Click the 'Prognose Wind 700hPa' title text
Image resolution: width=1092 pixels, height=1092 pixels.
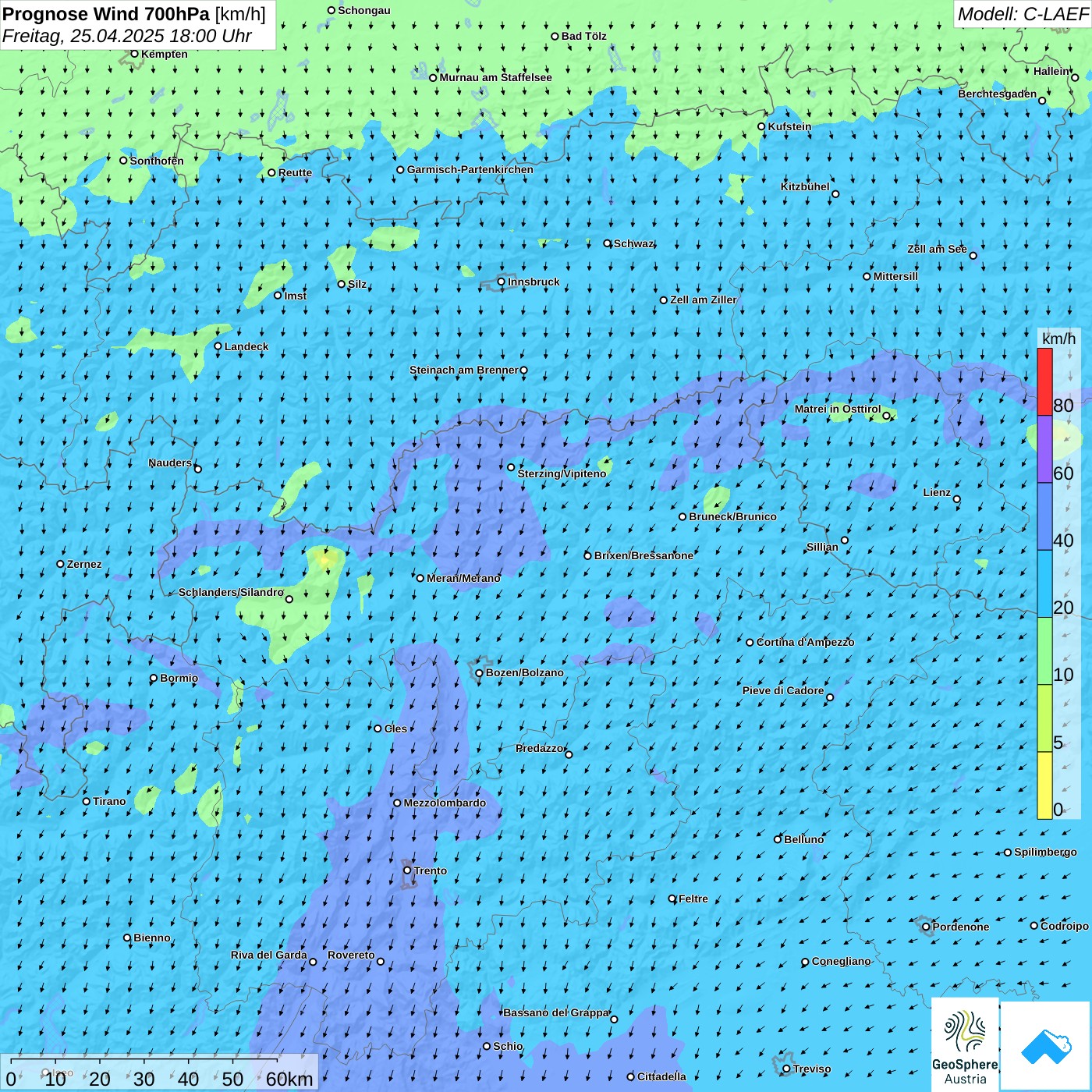106,14
